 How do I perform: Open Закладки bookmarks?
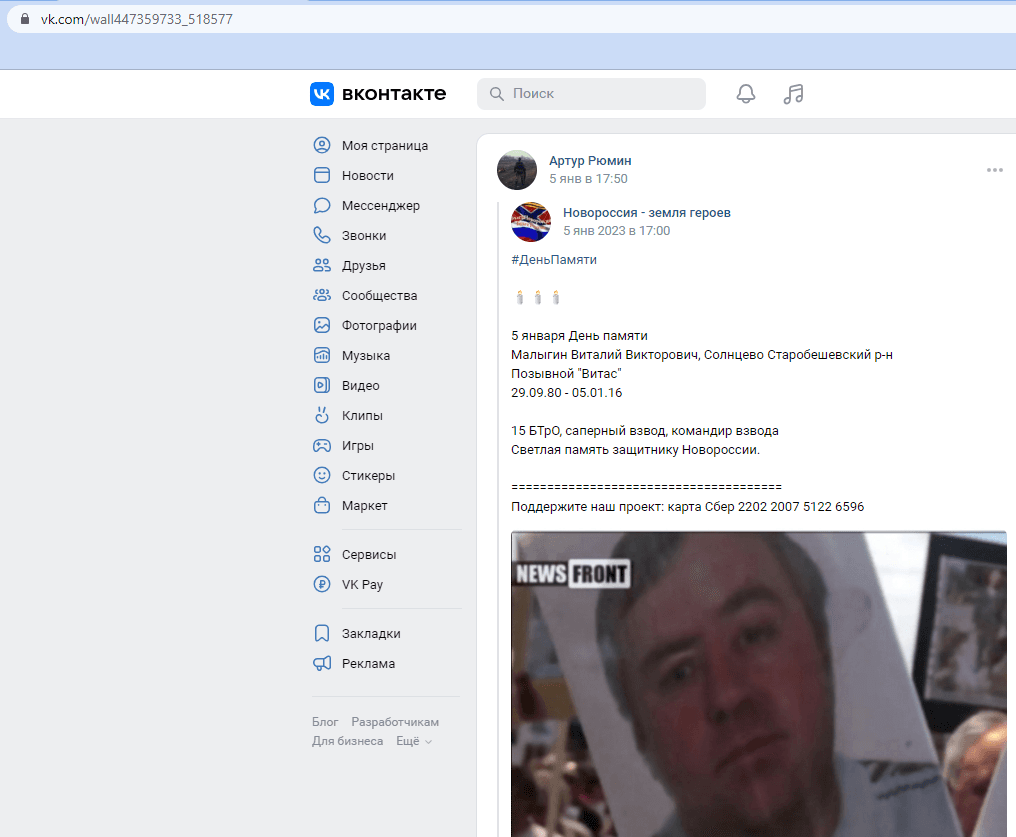pyautogui.click(x=370, y=634)
